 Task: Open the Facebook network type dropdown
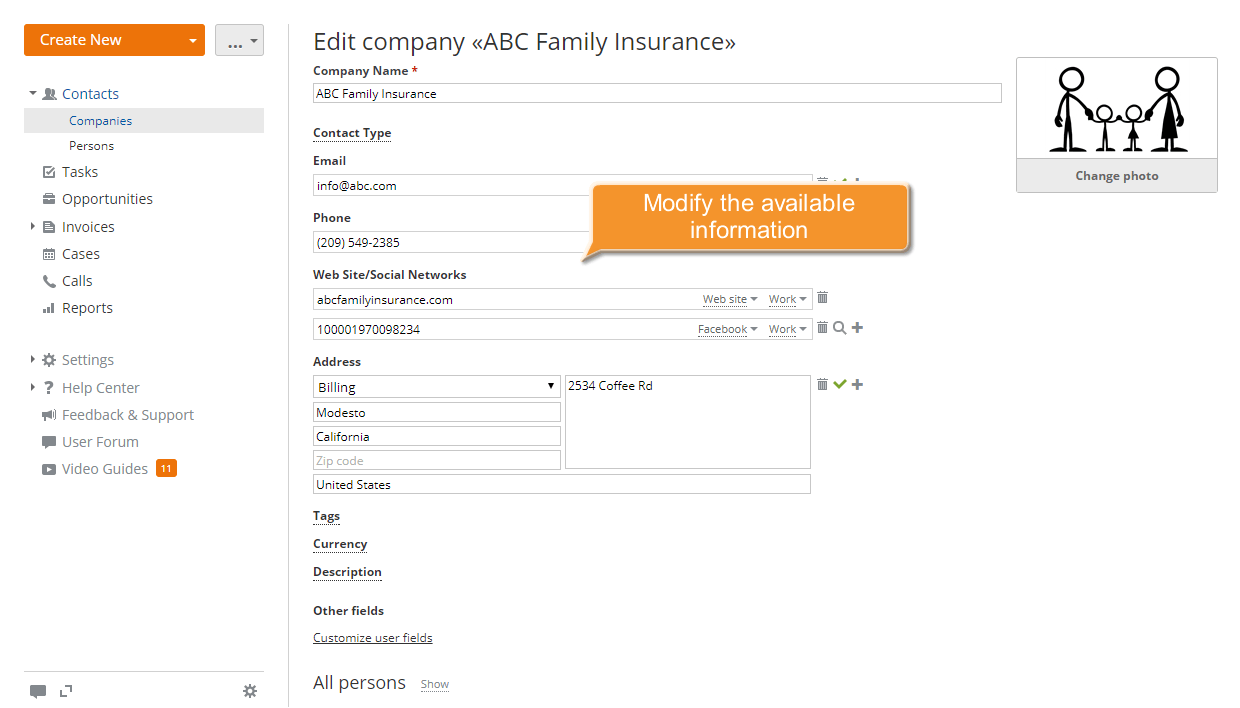(727, 329)
